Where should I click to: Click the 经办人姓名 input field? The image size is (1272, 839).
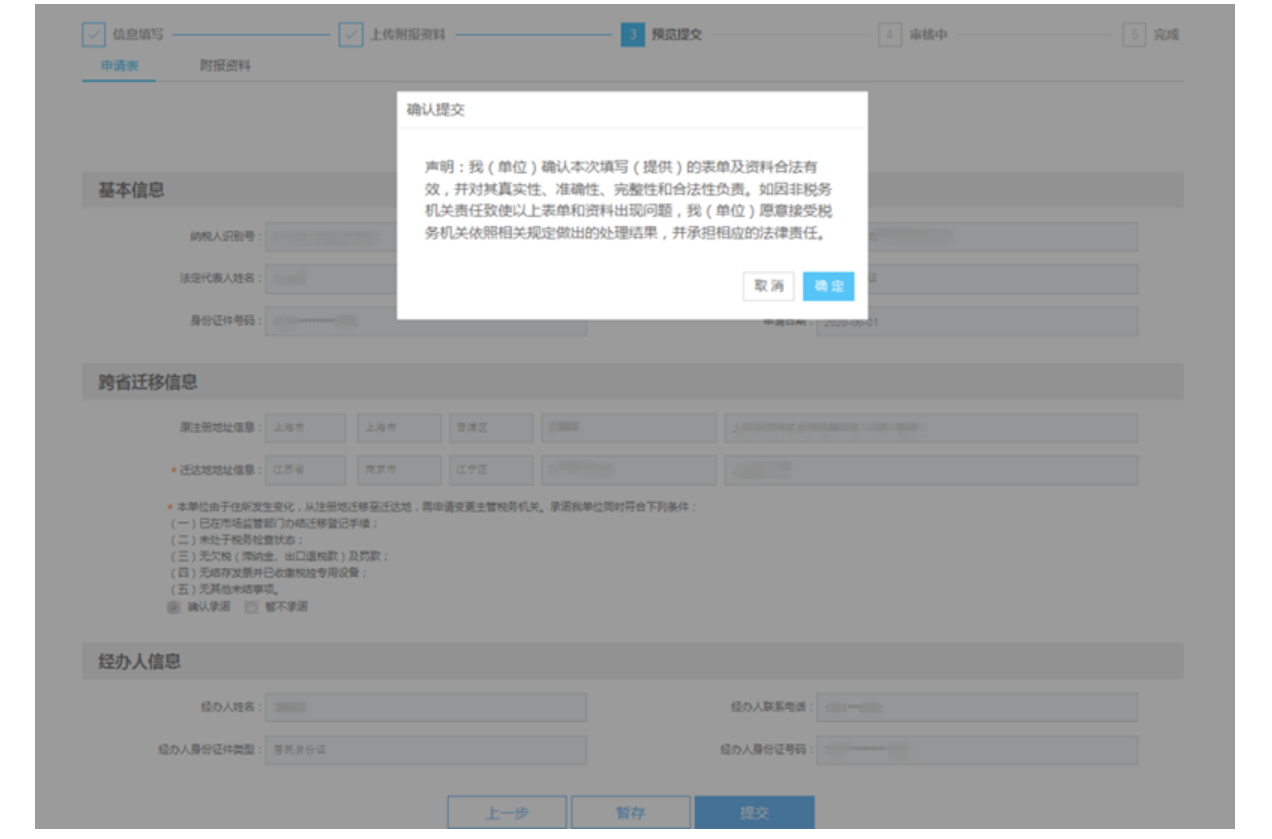coord(425,707)
